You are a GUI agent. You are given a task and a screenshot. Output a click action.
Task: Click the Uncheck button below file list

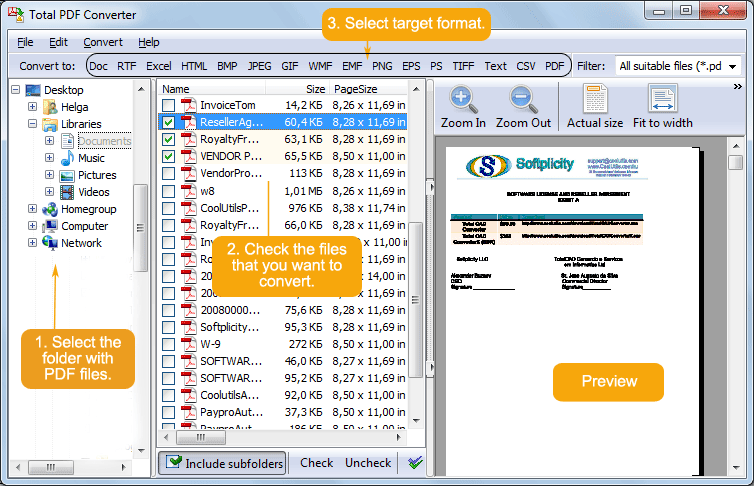click(x=368, y=463)
